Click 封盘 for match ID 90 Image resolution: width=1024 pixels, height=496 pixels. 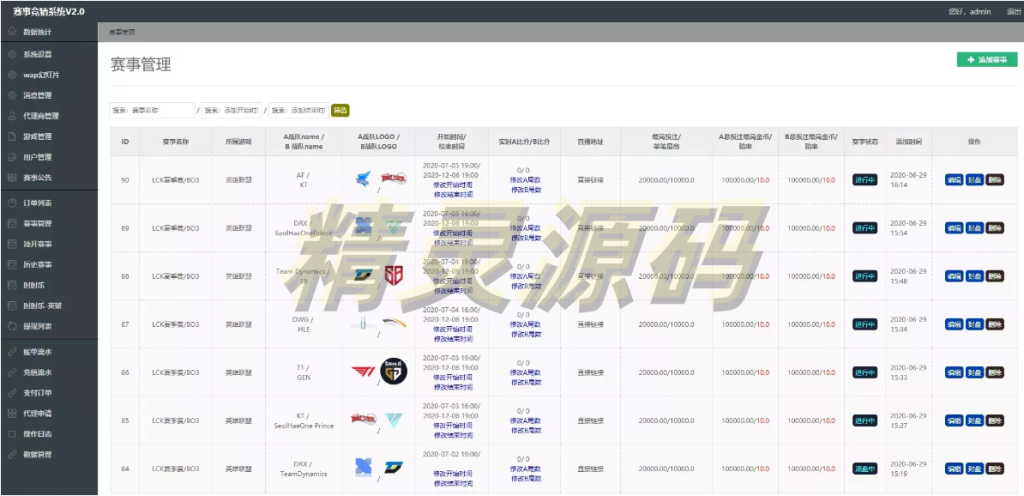click(974, 180)
